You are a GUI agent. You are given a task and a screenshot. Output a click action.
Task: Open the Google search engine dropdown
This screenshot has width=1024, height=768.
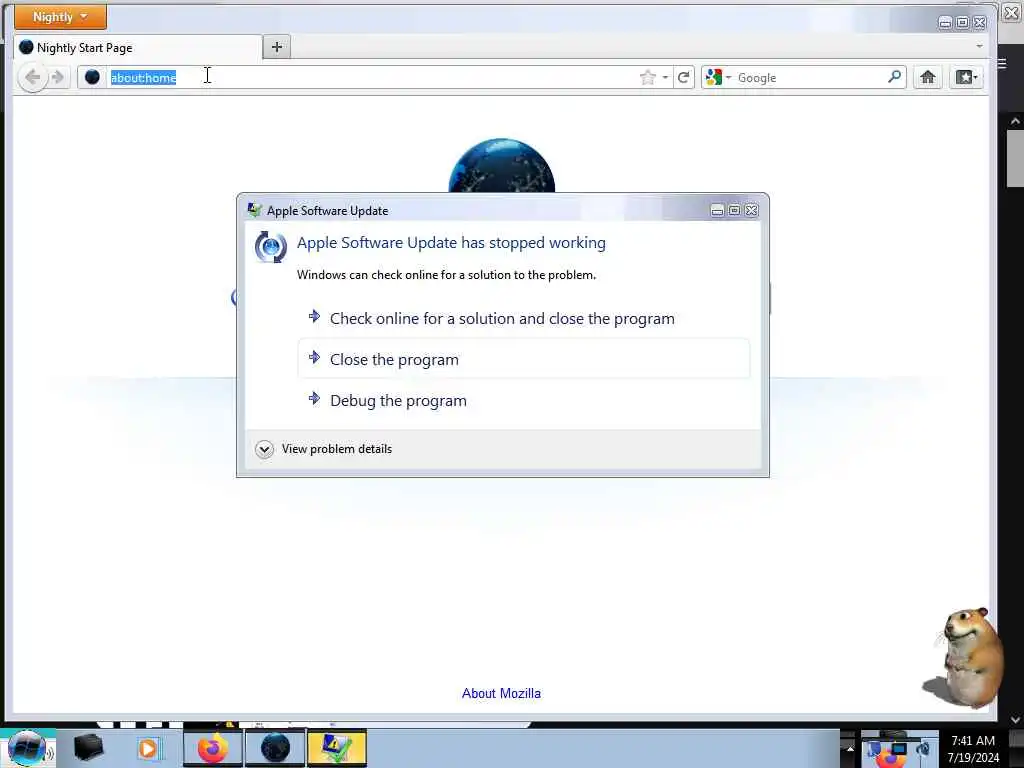click(x=718, y=78)
